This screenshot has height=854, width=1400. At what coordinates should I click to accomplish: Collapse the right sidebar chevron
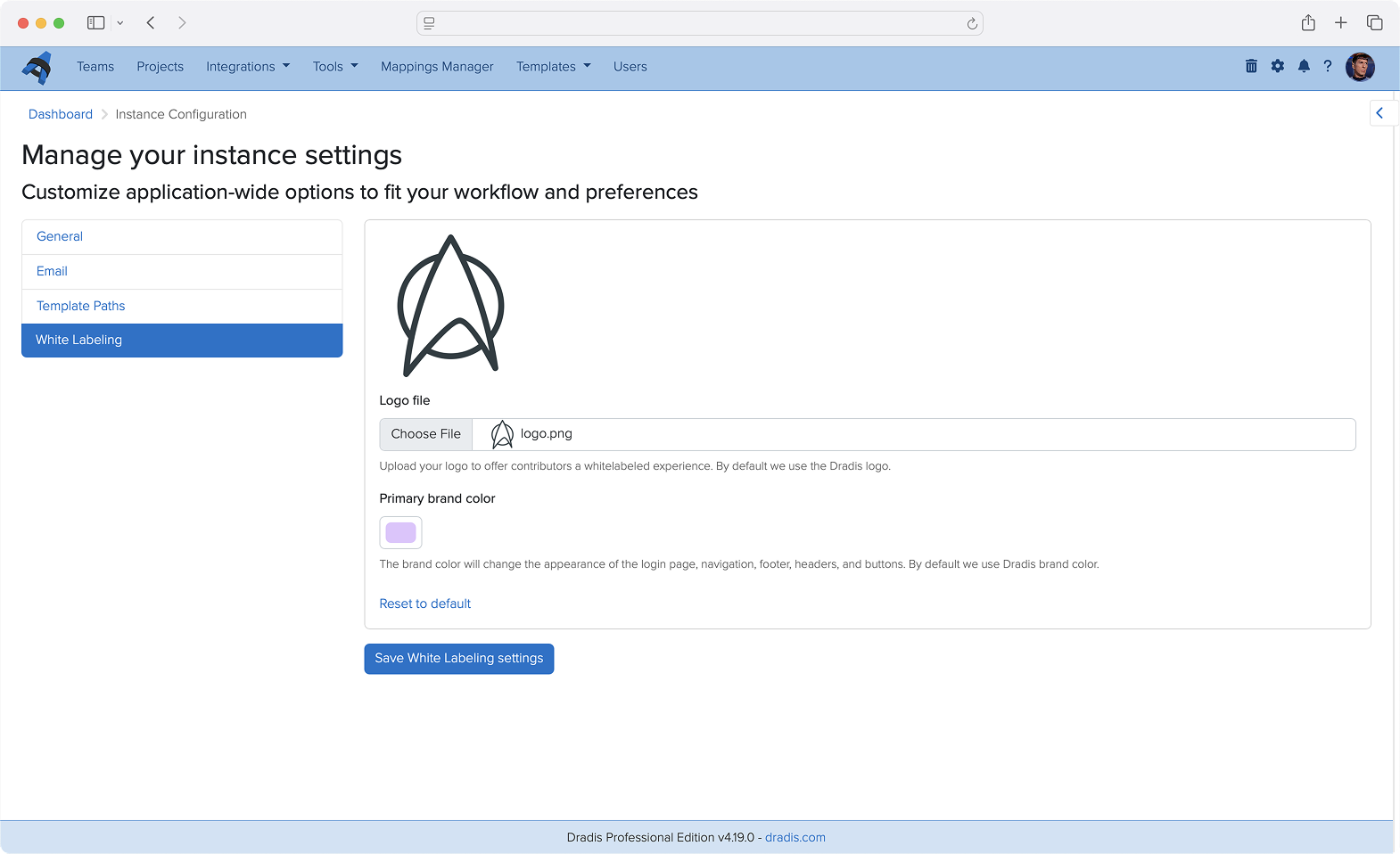(1379, 113)
